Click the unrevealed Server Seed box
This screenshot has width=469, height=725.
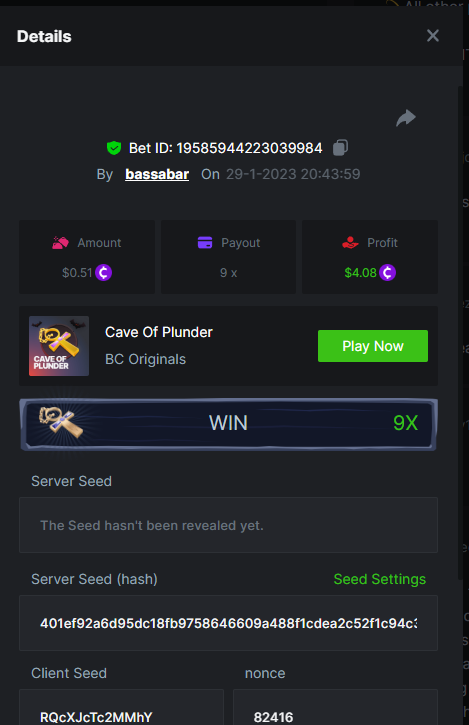pyautogui.click(x=228, y=525)
